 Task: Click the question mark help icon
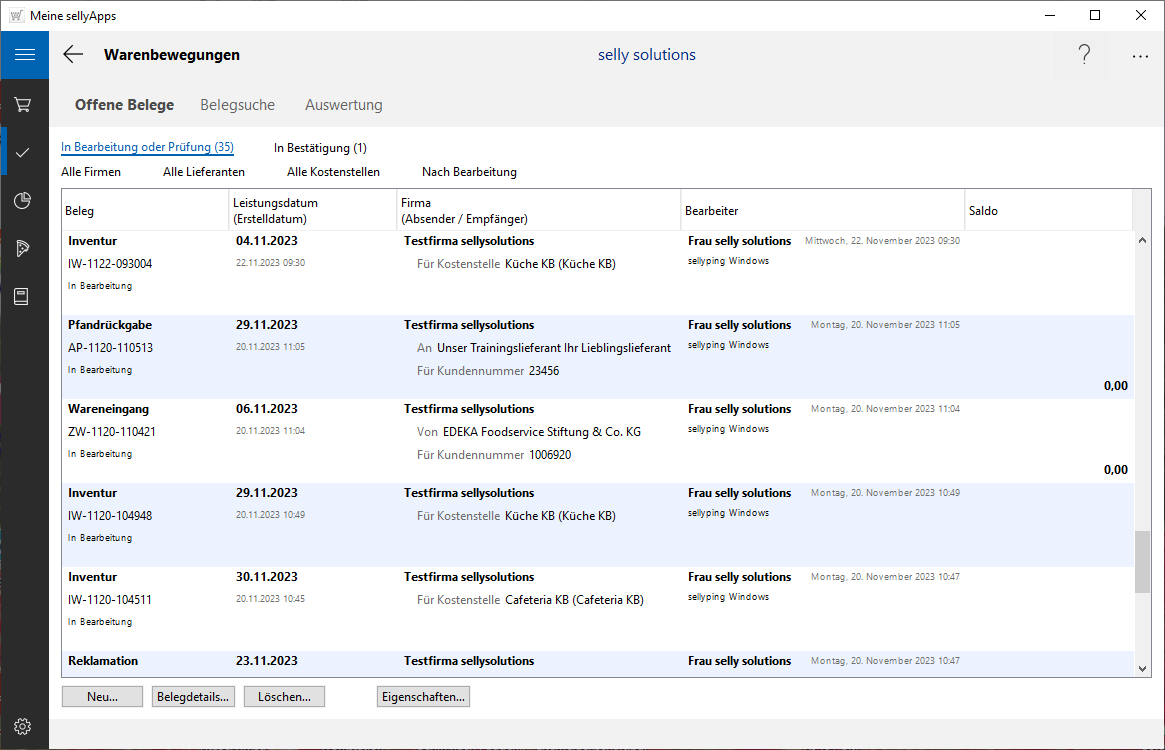(x=1083, y=55)
